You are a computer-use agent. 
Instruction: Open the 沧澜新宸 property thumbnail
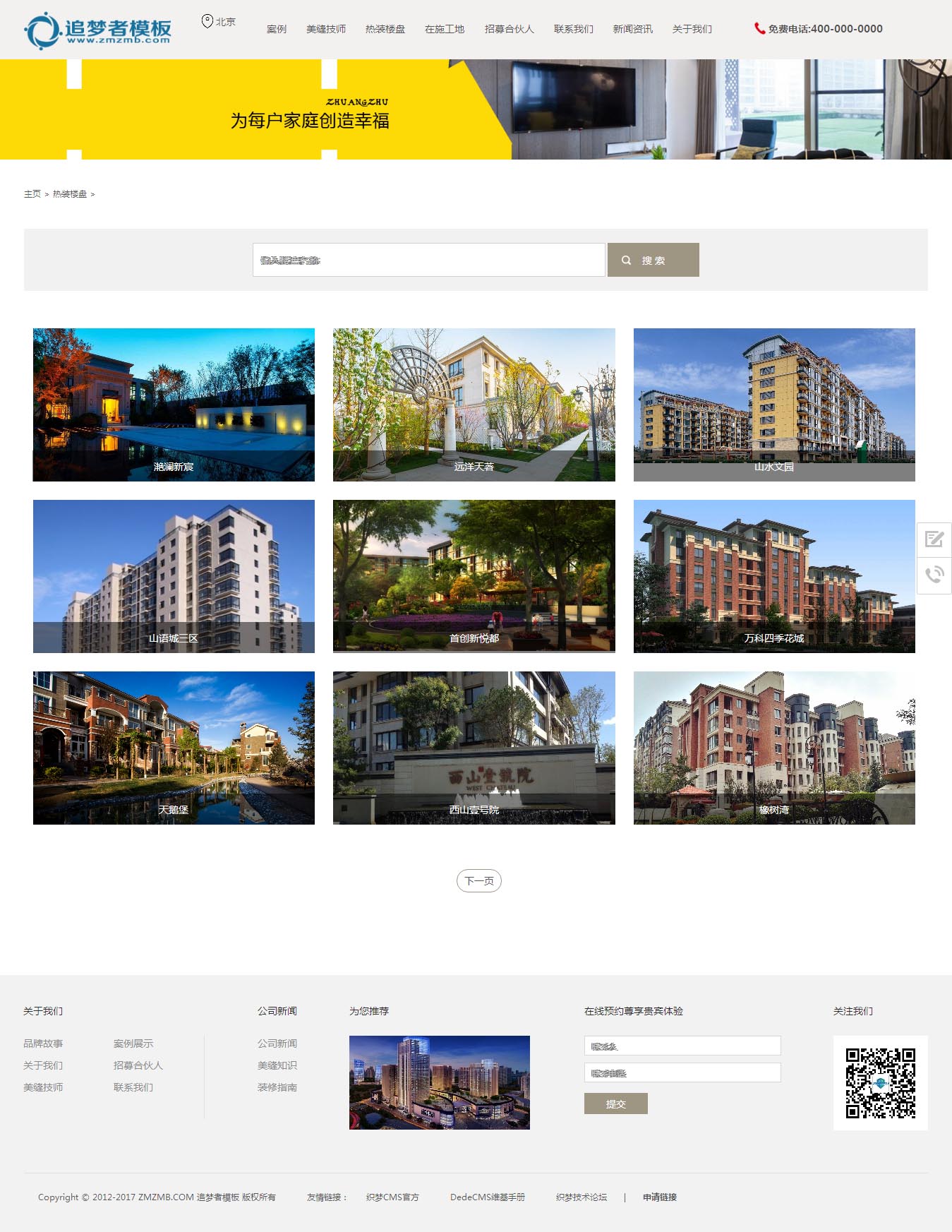[x=174, y=405]
